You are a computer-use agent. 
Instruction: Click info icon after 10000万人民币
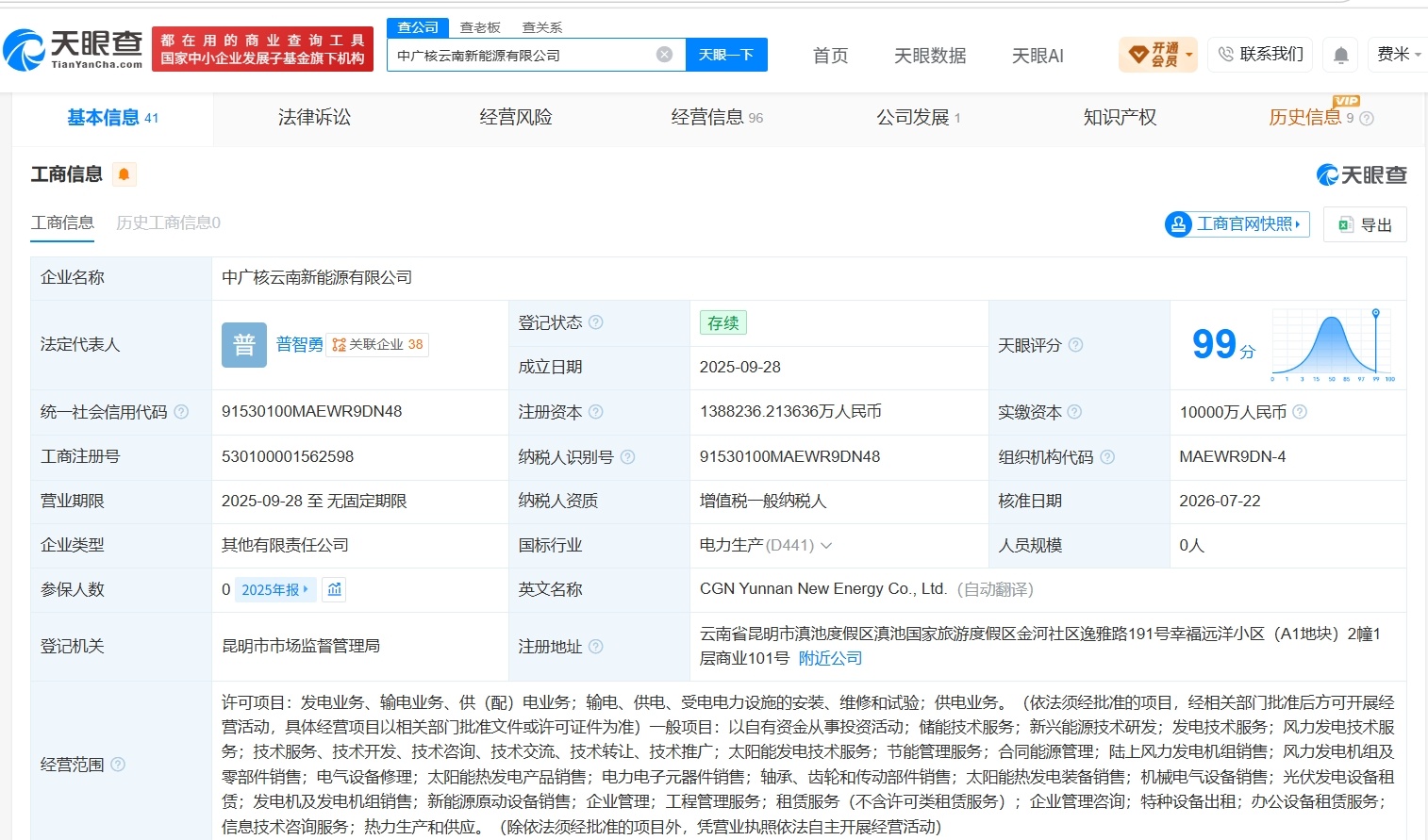(x=1300, y=412)
